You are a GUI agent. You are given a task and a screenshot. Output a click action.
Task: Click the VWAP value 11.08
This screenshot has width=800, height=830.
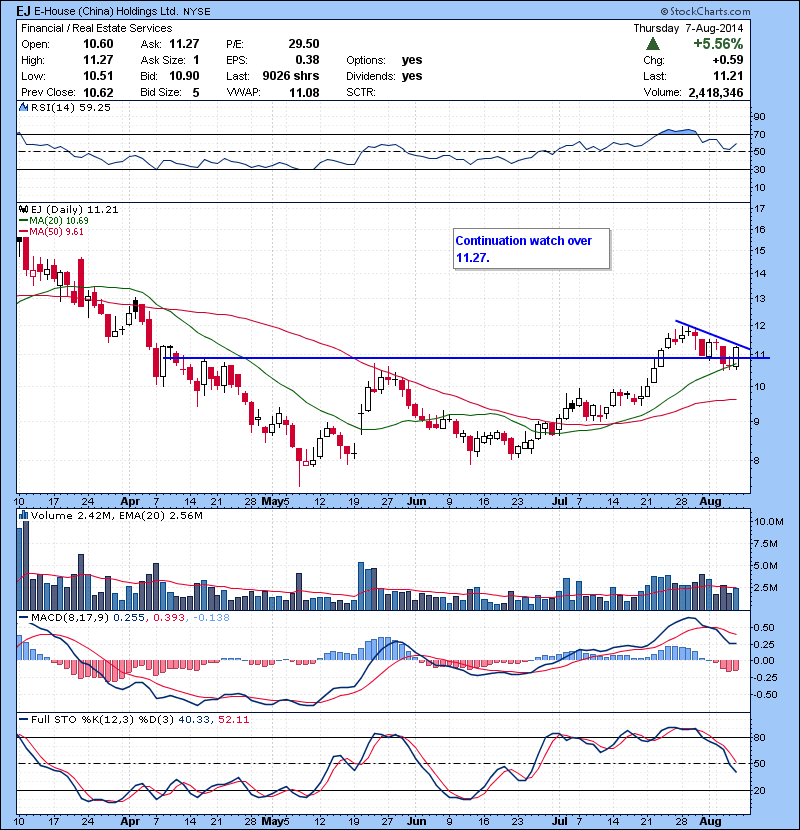[x=304, y=93]
